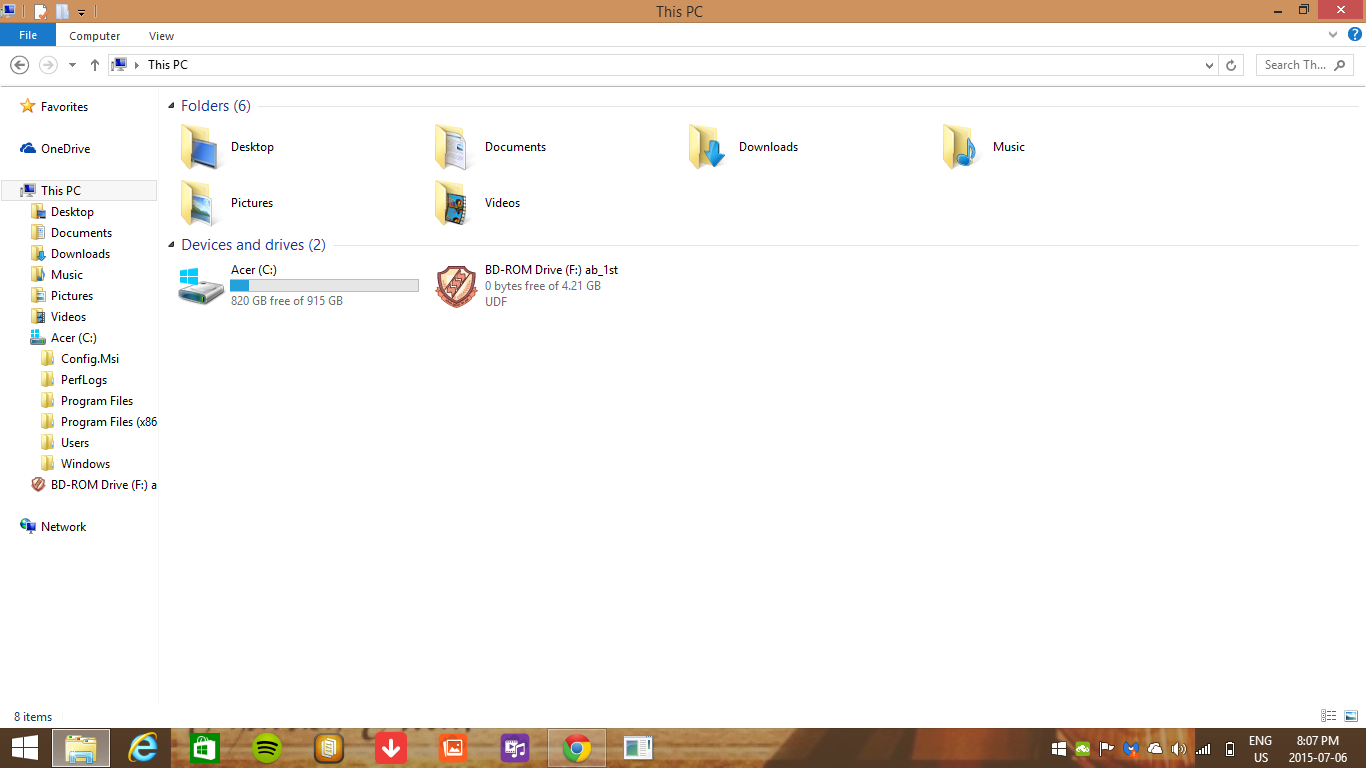Launch Google Chrome from the taskbar
The image size is (1366, 768).
click(577, 748)
